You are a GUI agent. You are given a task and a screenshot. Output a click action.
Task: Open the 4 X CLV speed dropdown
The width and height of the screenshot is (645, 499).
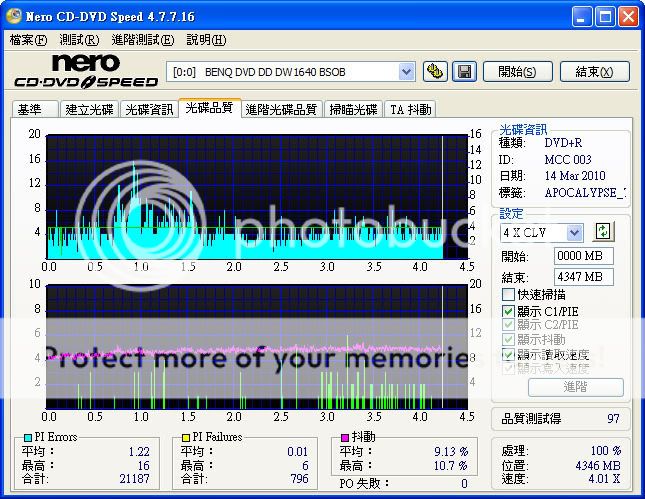pos(574,233)
